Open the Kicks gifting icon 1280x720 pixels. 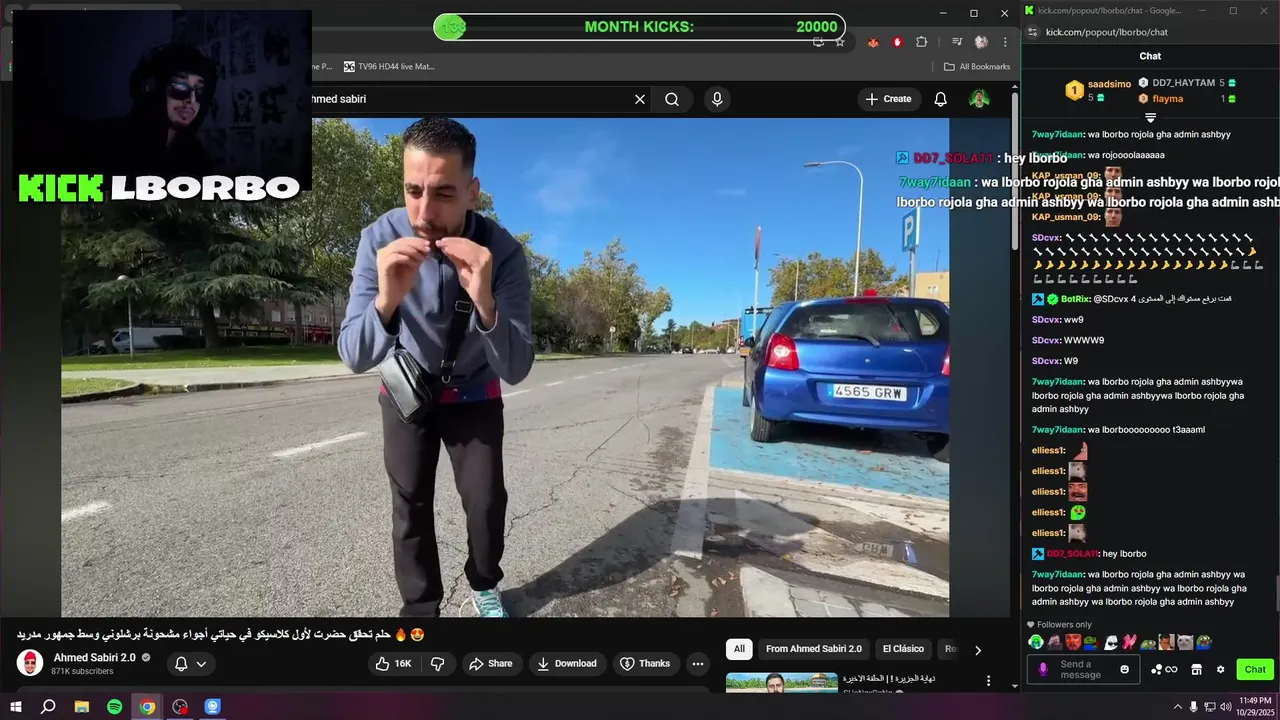pyautogui.click(x=1164, y=670)
